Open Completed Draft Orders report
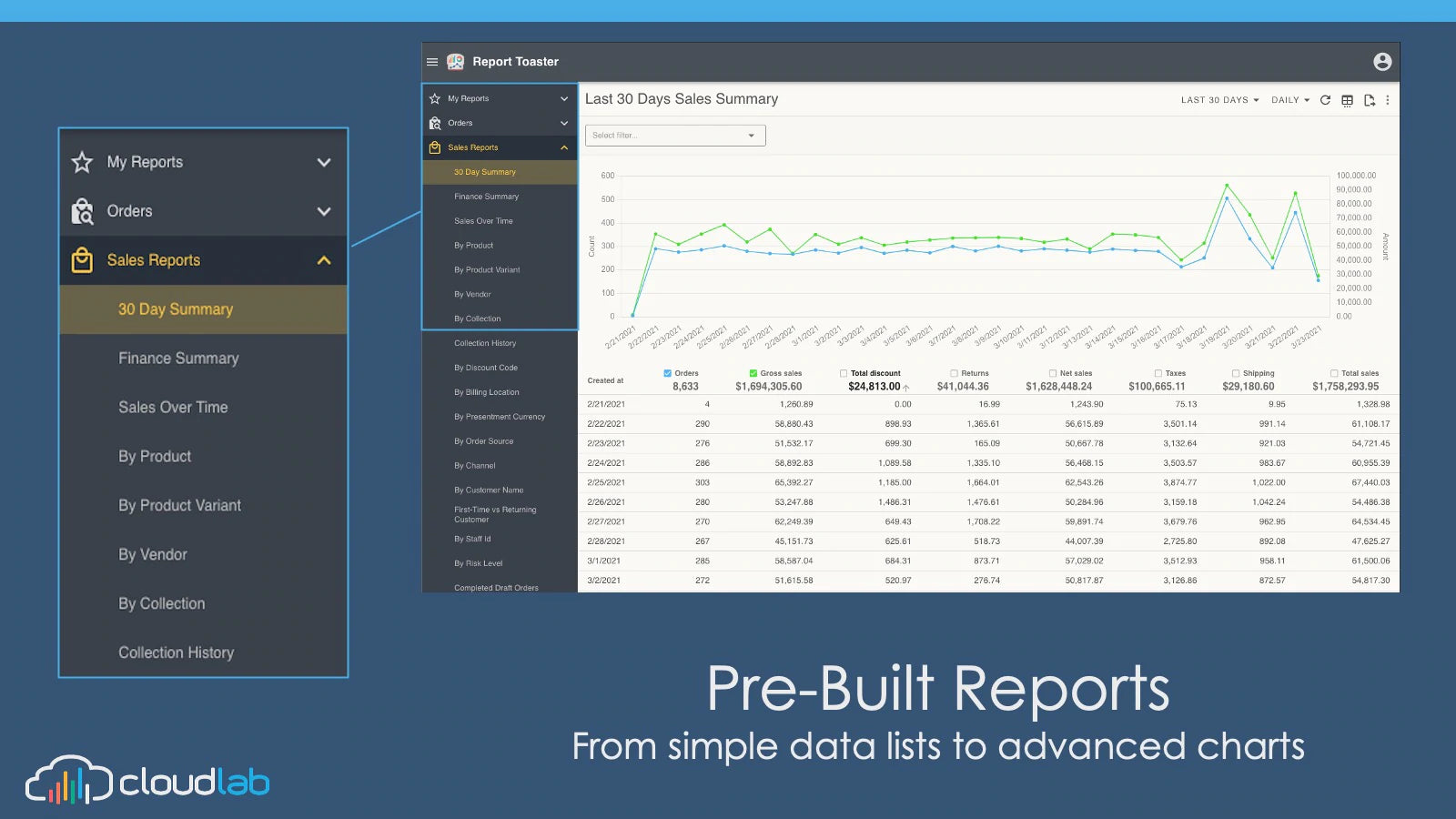Screen dimensions: 1456x819 [x=500, y=587]
